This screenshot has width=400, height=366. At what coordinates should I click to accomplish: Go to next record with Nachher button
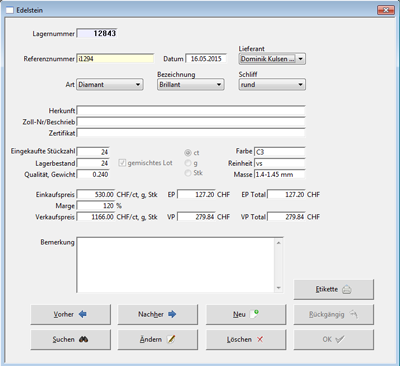coord(158,314)
